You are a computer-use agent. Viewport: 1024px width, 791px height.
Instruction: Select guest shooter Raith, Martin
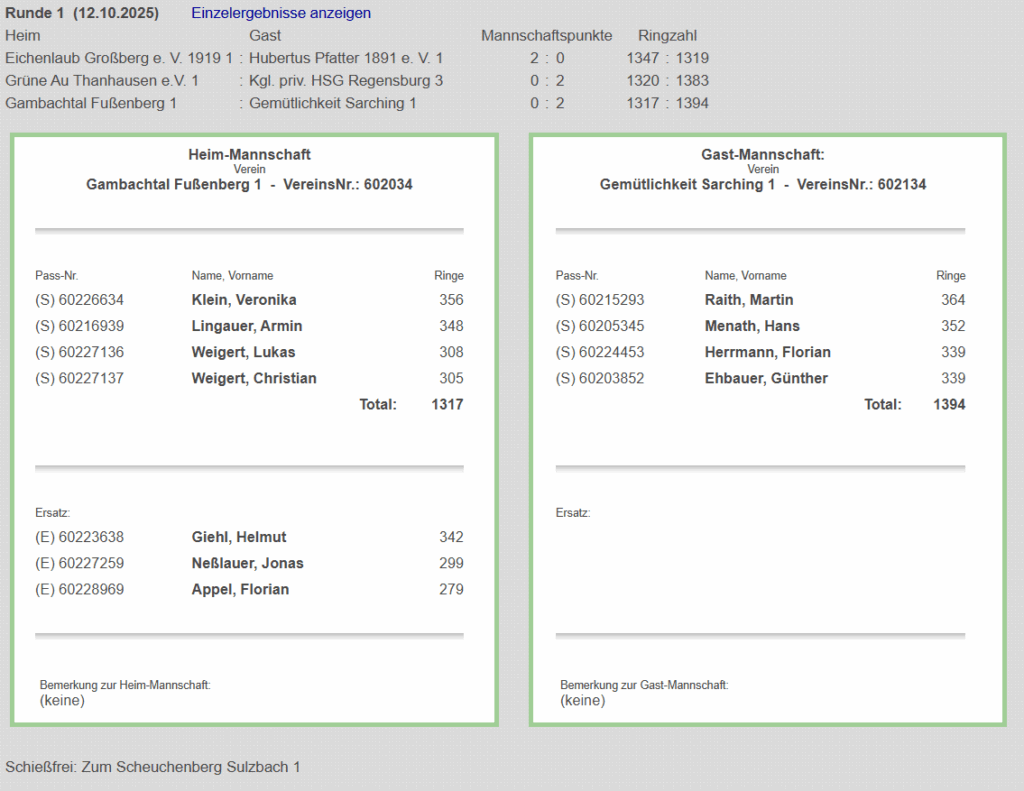(749, 300)
